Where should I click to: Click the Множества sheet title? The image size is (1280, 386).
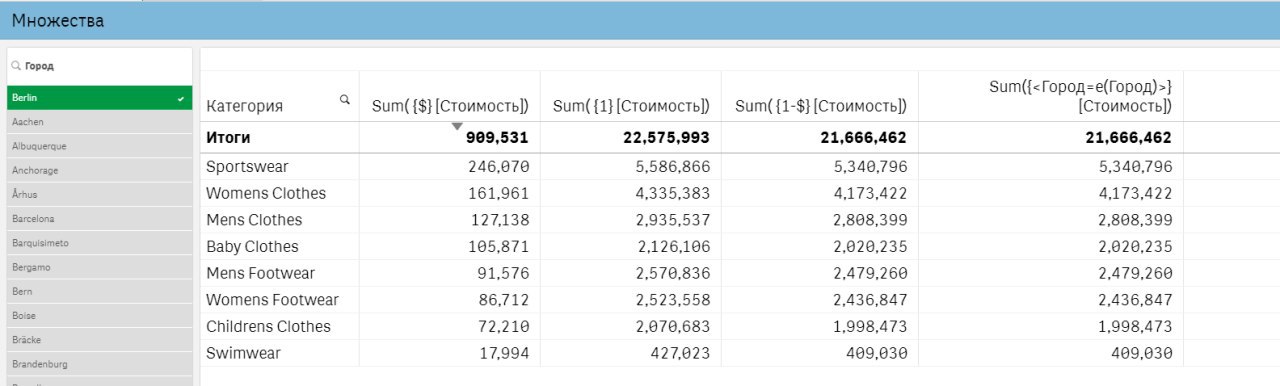pos(57,20)
